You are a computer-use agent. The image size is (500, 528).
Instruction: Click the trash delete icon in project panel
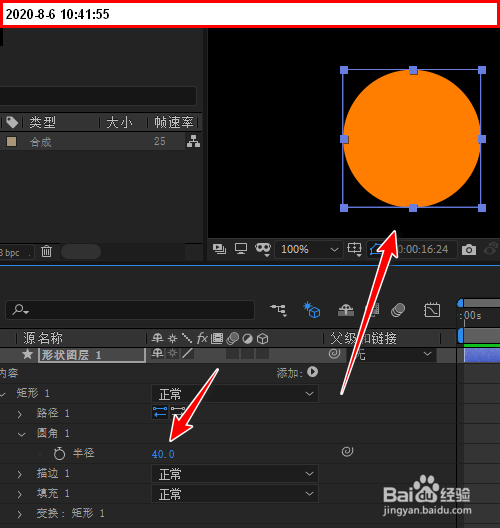click(x=46, y=251)
